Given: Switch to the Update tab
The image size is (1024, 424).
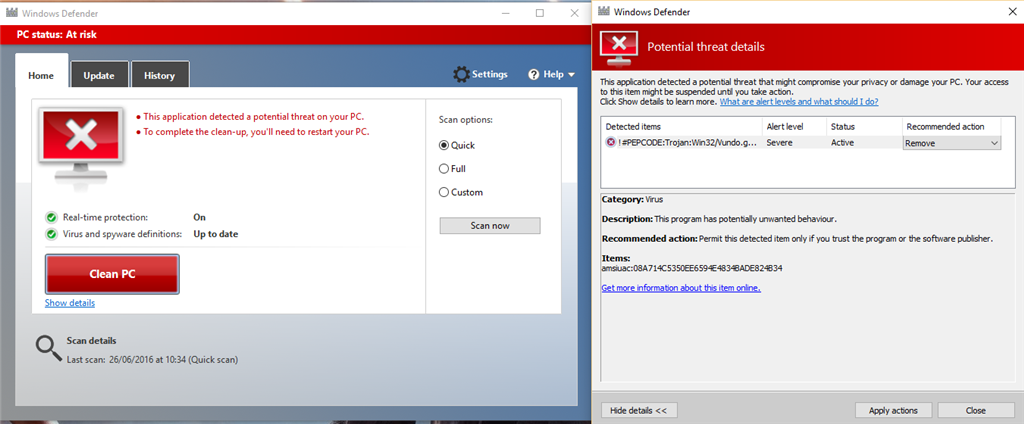Looking at the screenshot, I should 99,74.
